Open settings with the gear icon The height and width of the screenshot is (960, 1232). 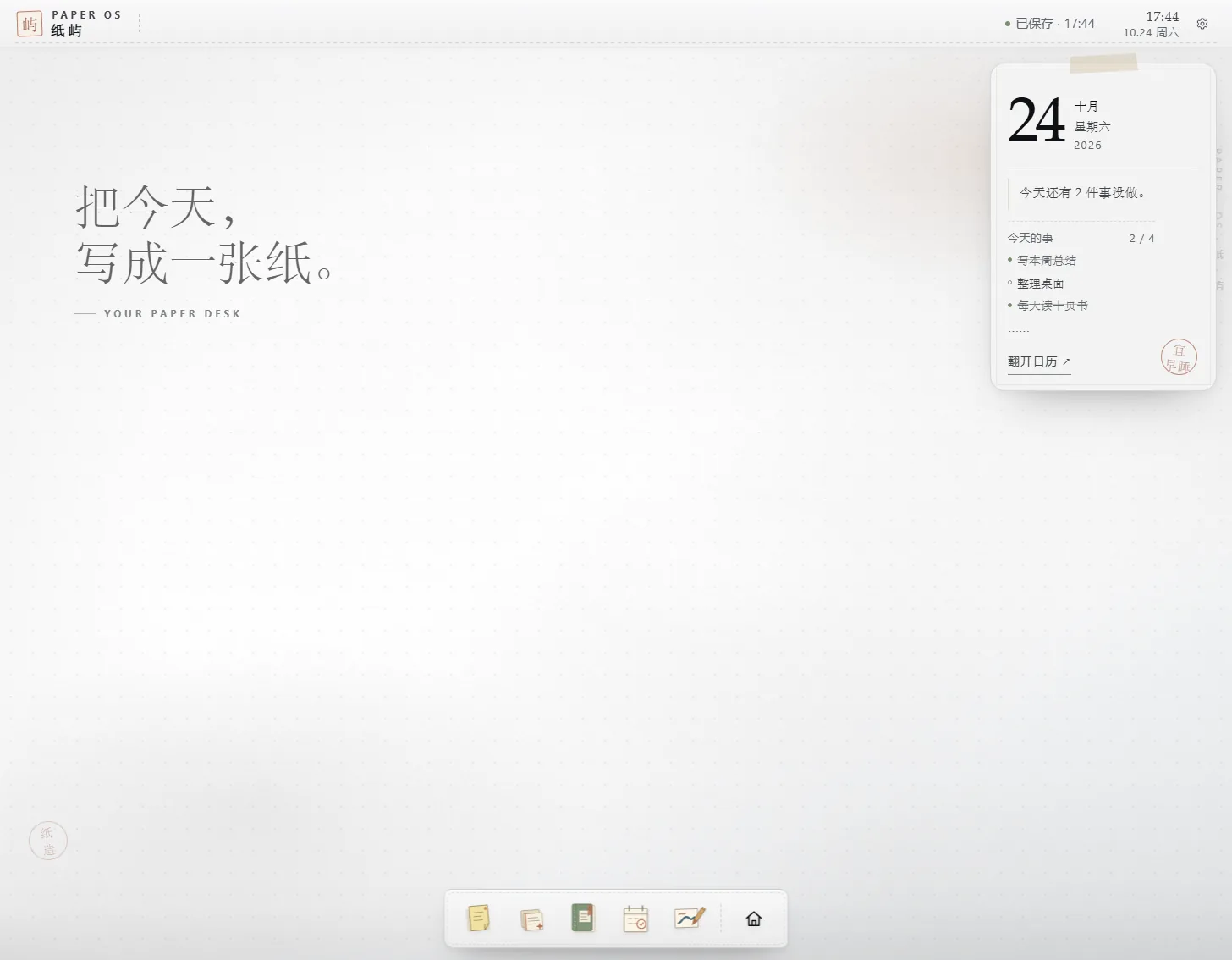point(1202,24)
